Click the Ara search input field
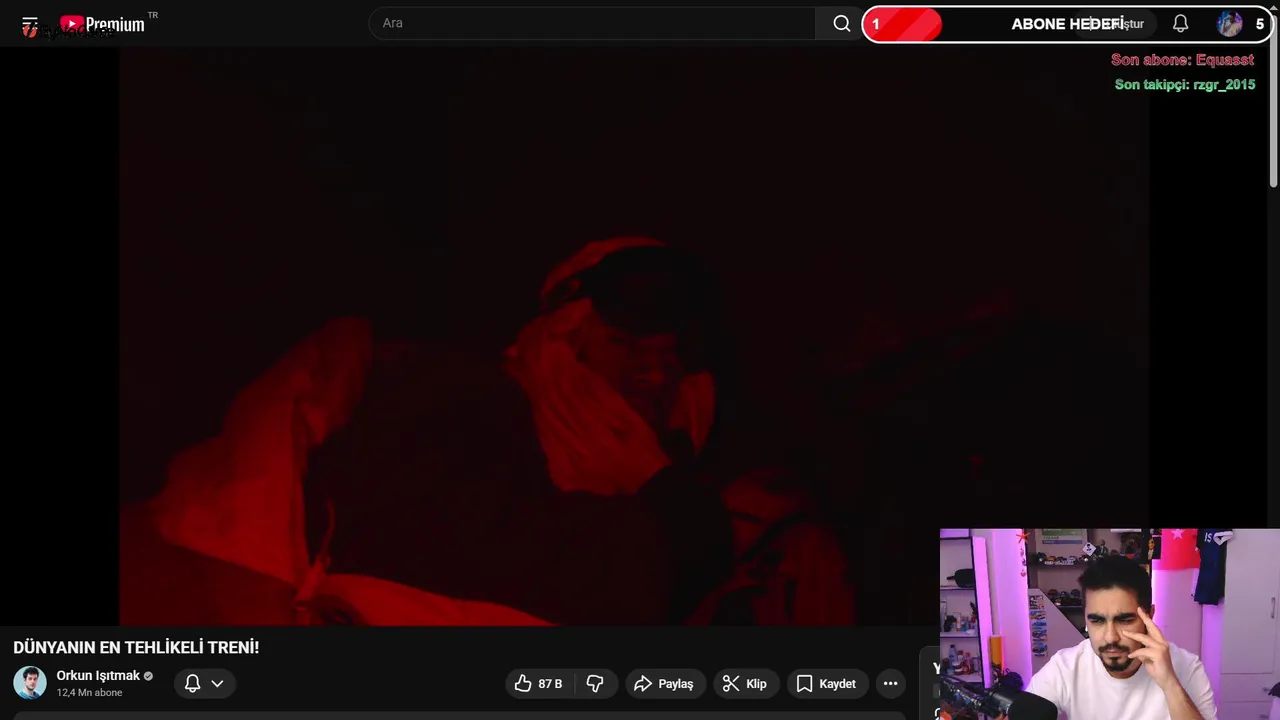Screen dimensions: 1280x720 pos(593,23)
